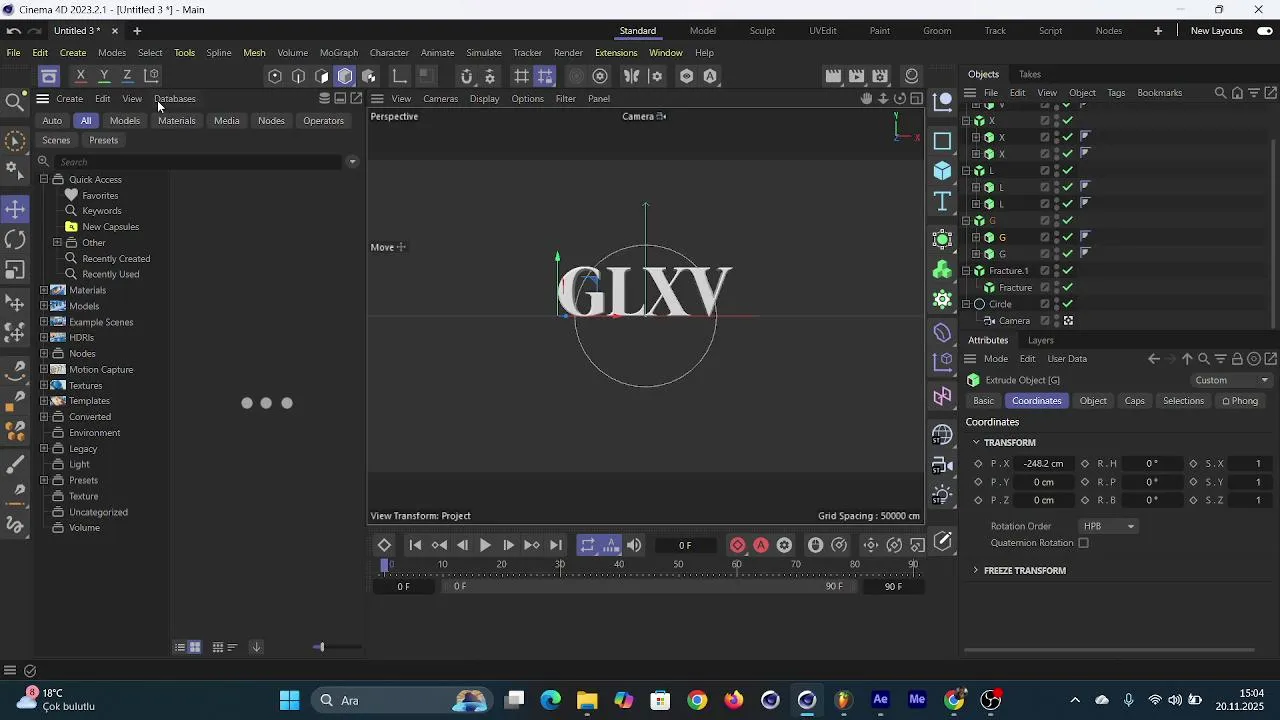Image resolution: width=1280 pixels, height=720 pixels.
Task: Click the viewport pan hand icon
Action: tap(866, 98)
